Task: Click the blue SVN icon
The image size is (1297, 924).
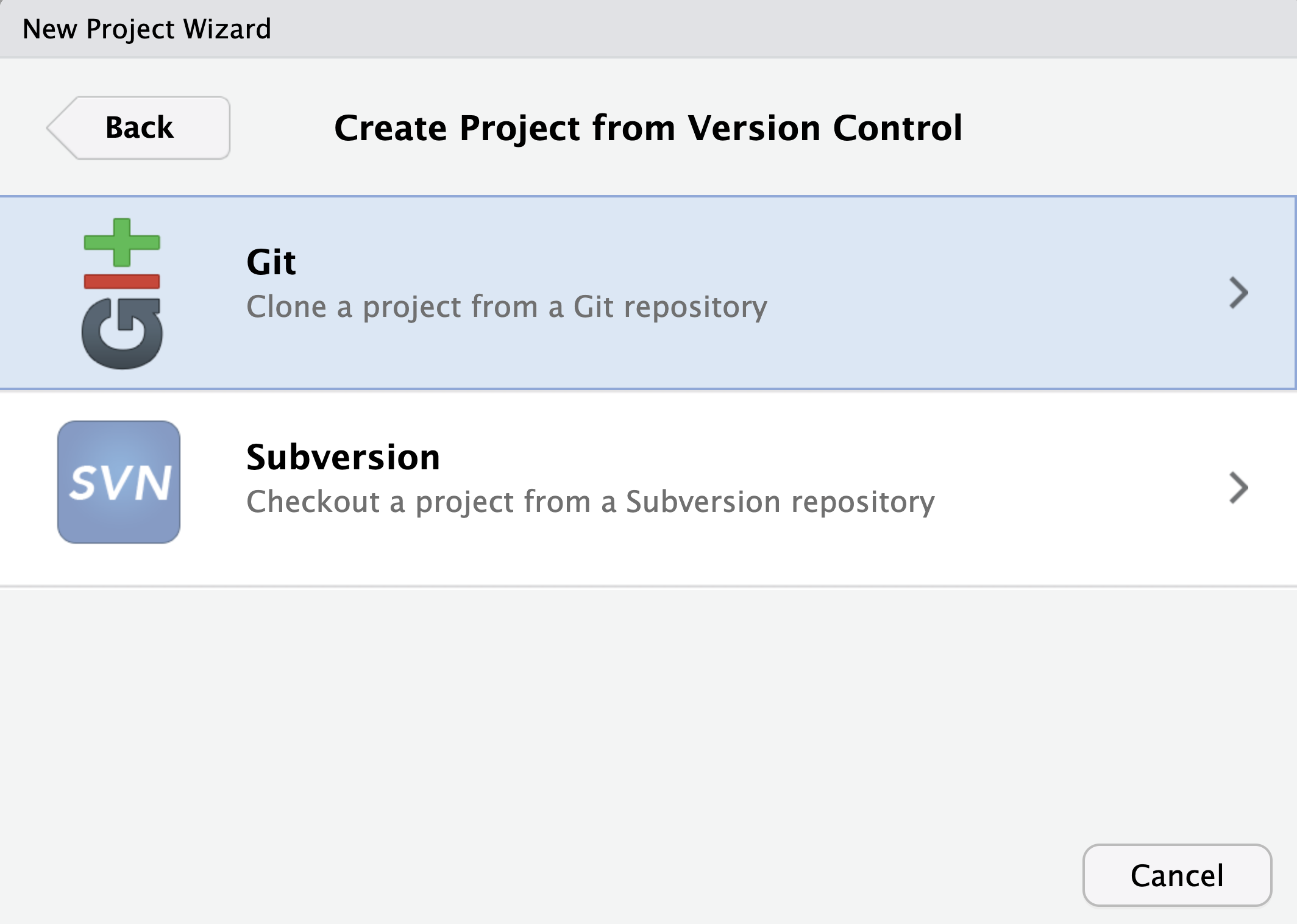Action: point(119,482)
